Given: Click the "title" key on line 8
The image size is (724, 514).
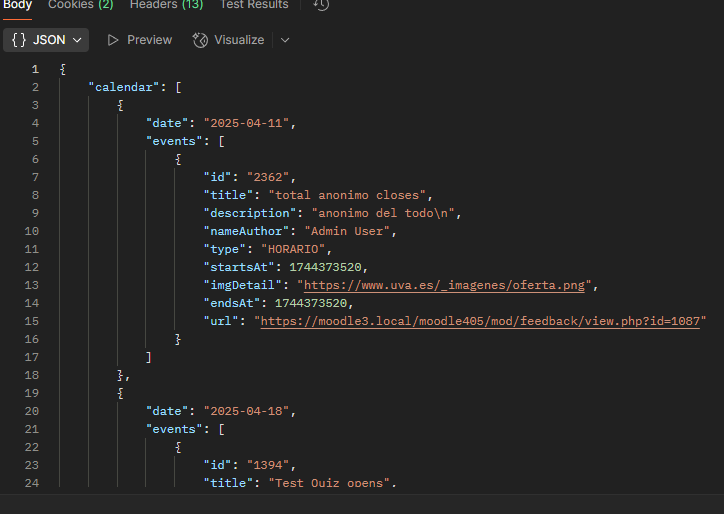Looking at the screenshot, I should point(228,195).
